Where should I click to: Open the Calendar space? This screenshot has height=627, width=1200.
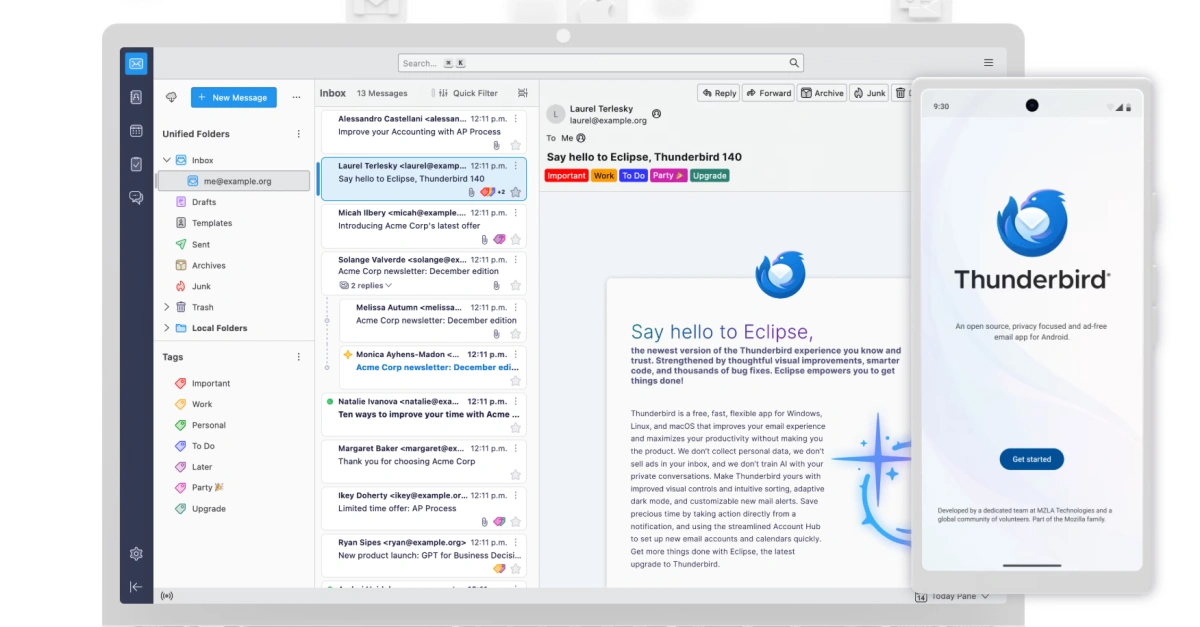coord(136,130)
